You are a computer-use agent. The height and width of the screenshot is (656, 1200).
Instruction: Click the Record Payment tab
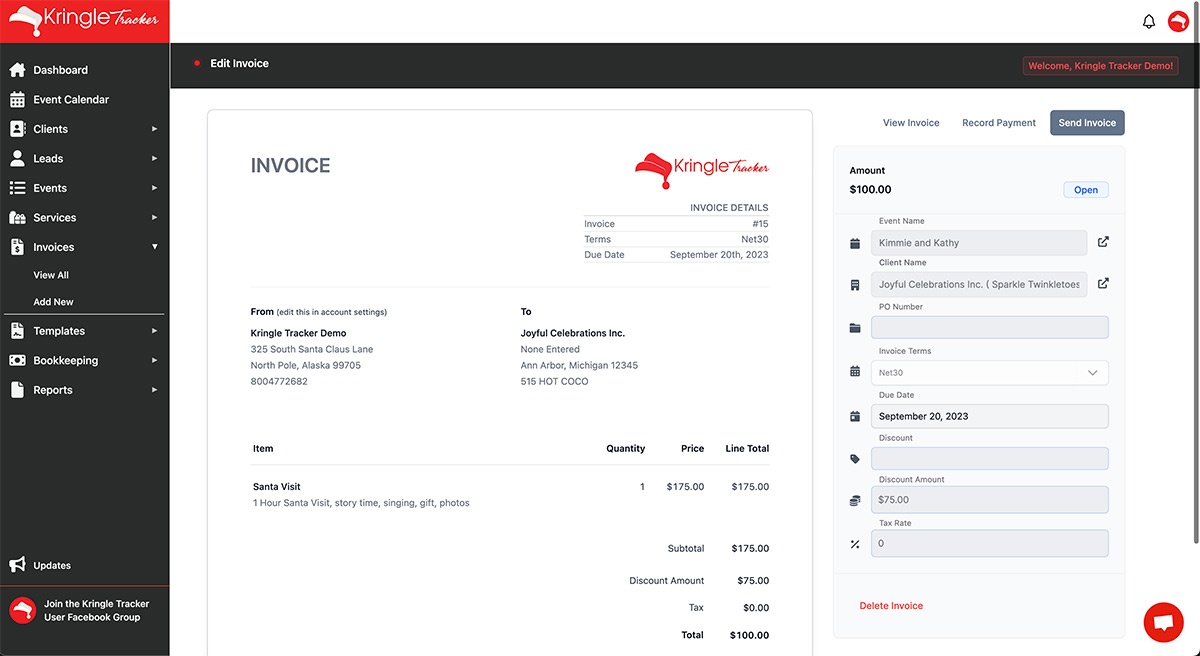coord(999,123)
